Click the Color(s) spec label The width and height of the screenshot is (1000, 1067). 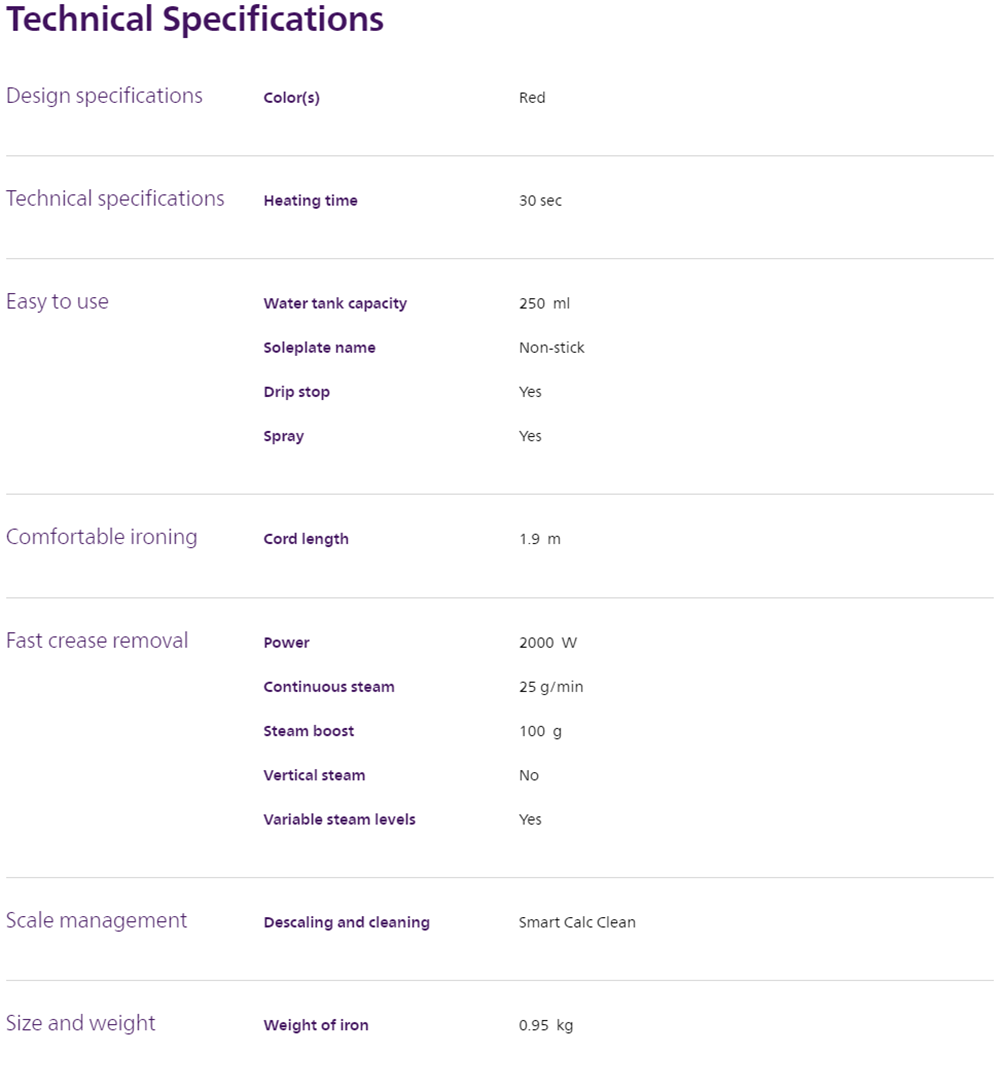[x=291, y=98]
